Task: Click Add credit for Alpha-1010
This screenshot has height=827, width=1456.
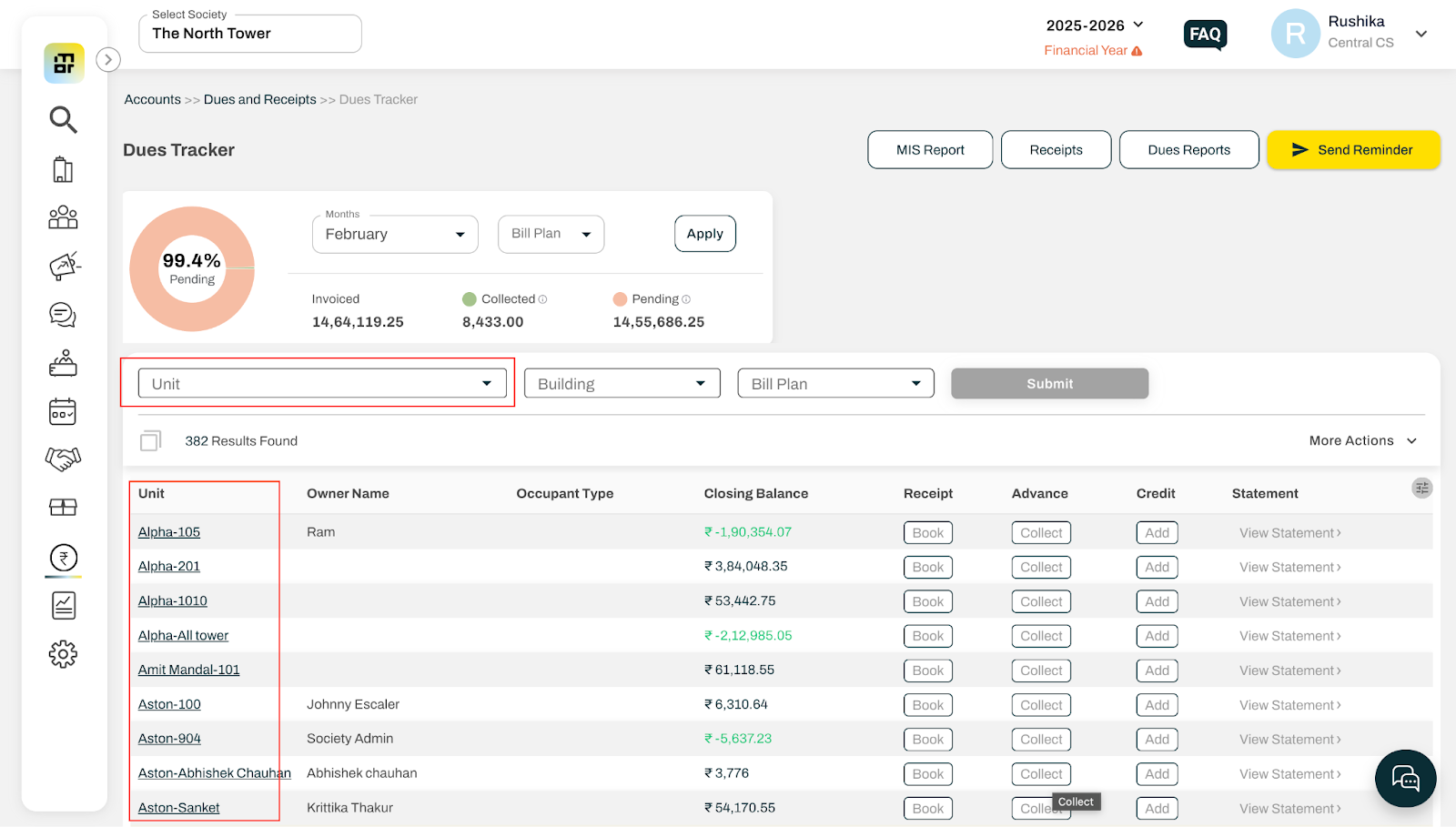Action: pos(1158,602)
